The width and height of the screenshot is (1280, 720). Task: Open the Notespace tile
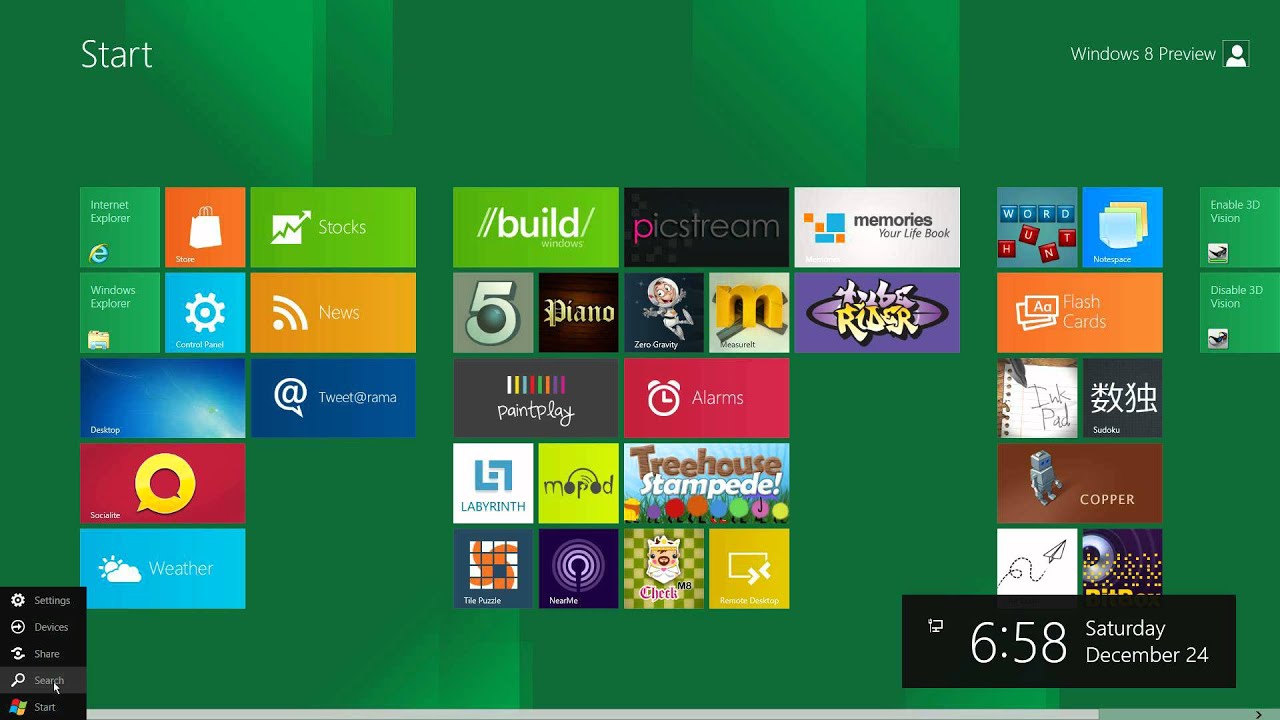1122,227
